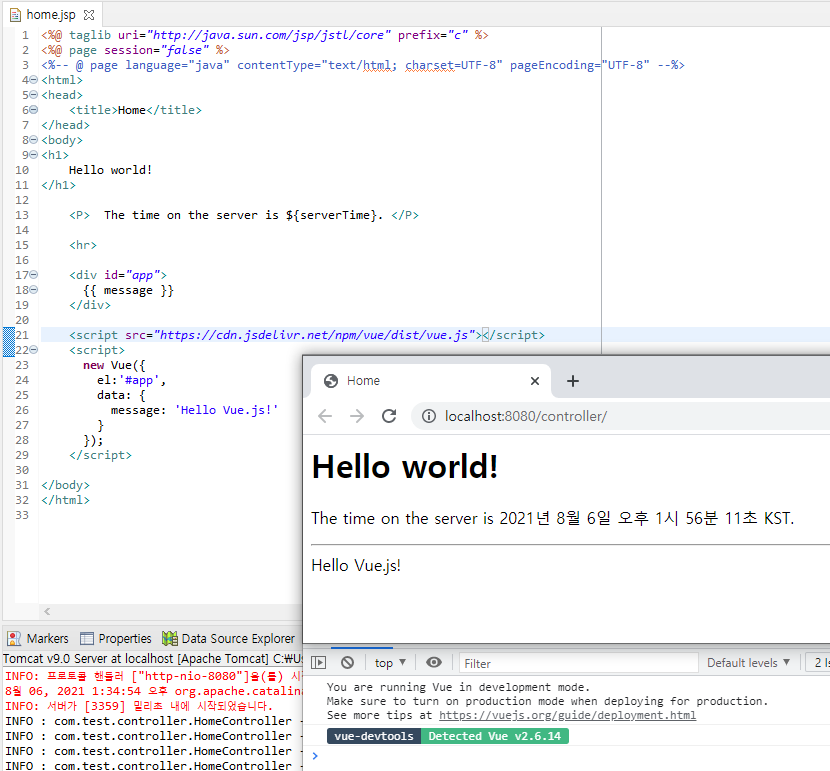Screen dimensions: 830x771
Task: Click the vue-devtools badge in console
Action: pos(374,736)
